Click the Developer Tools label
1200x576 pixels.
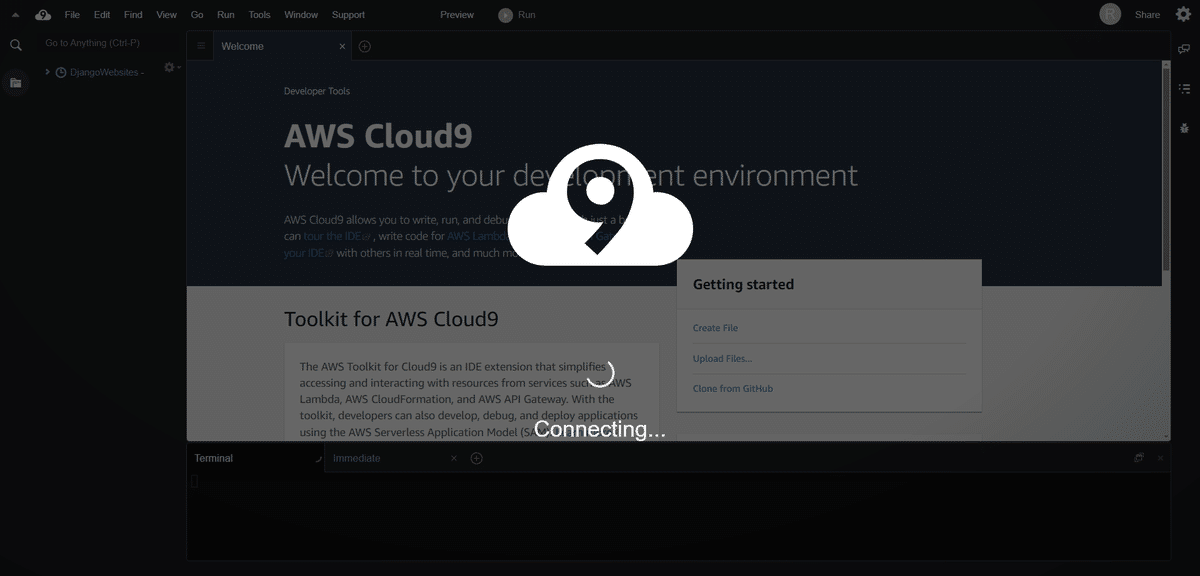[317, 91]
